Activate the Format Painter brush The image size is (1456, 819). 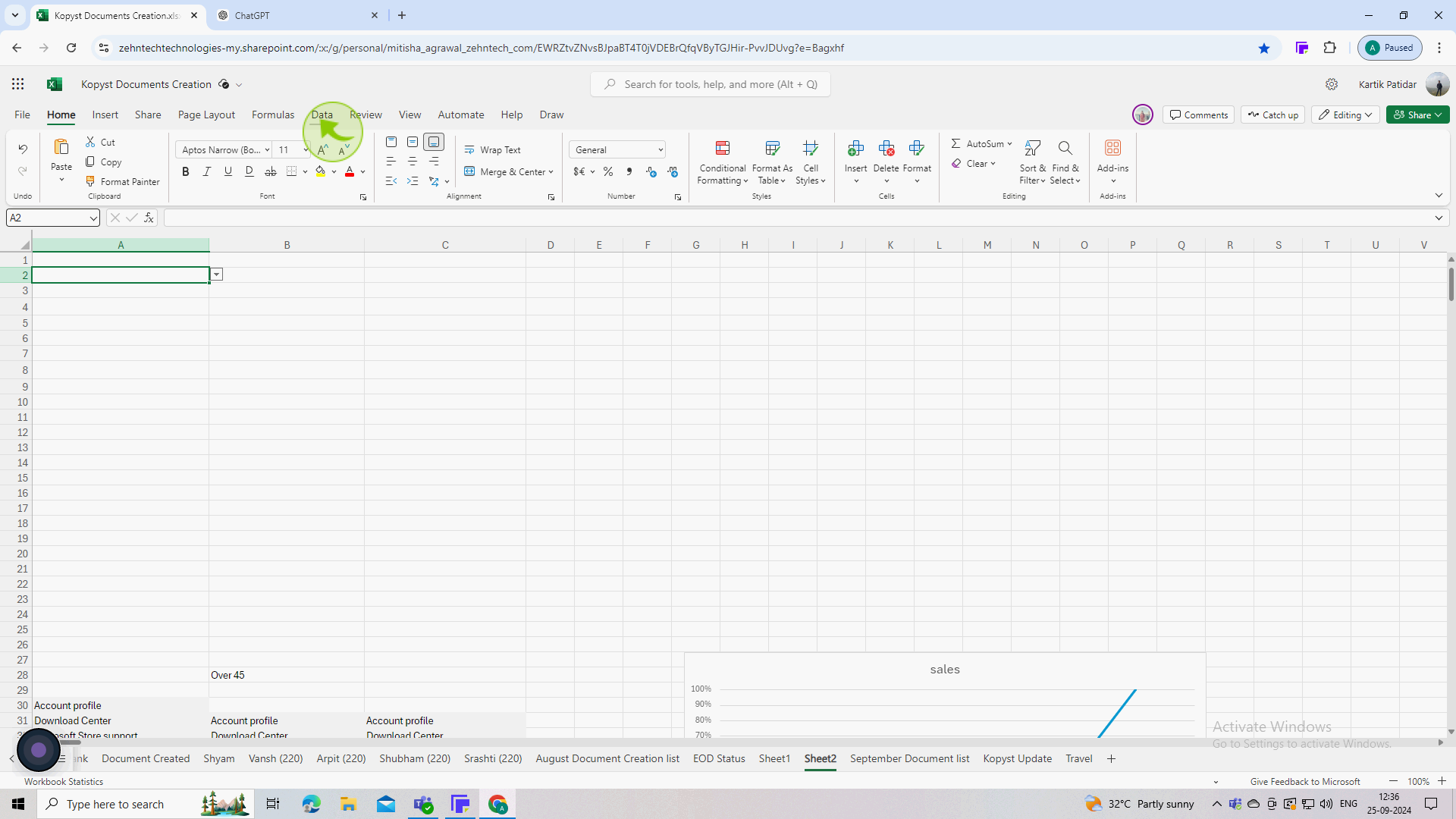pyautogui.click(x=90, y=181)
